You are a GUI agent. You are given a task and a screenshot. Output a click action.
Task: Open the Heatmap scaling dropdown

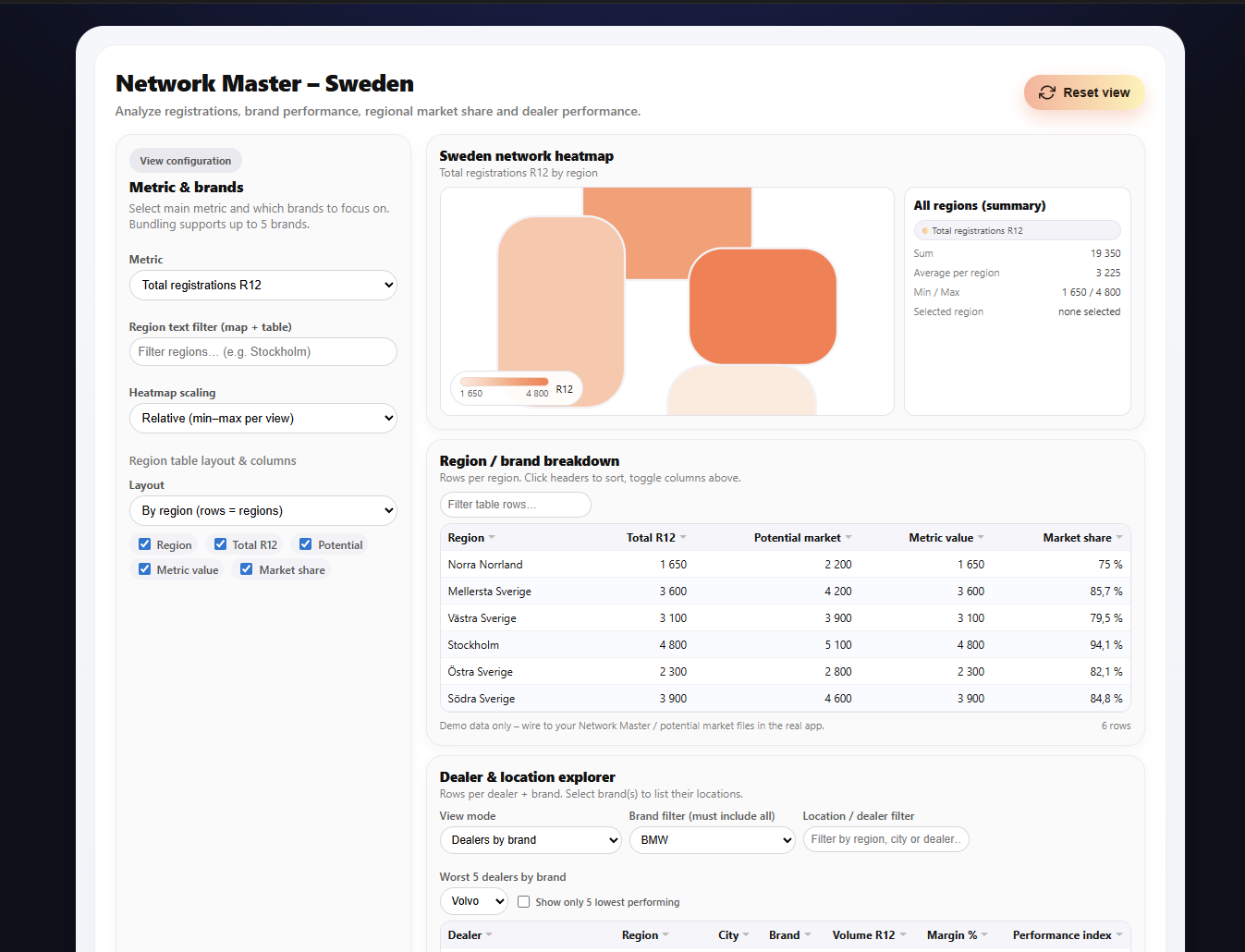coord(262,418)
